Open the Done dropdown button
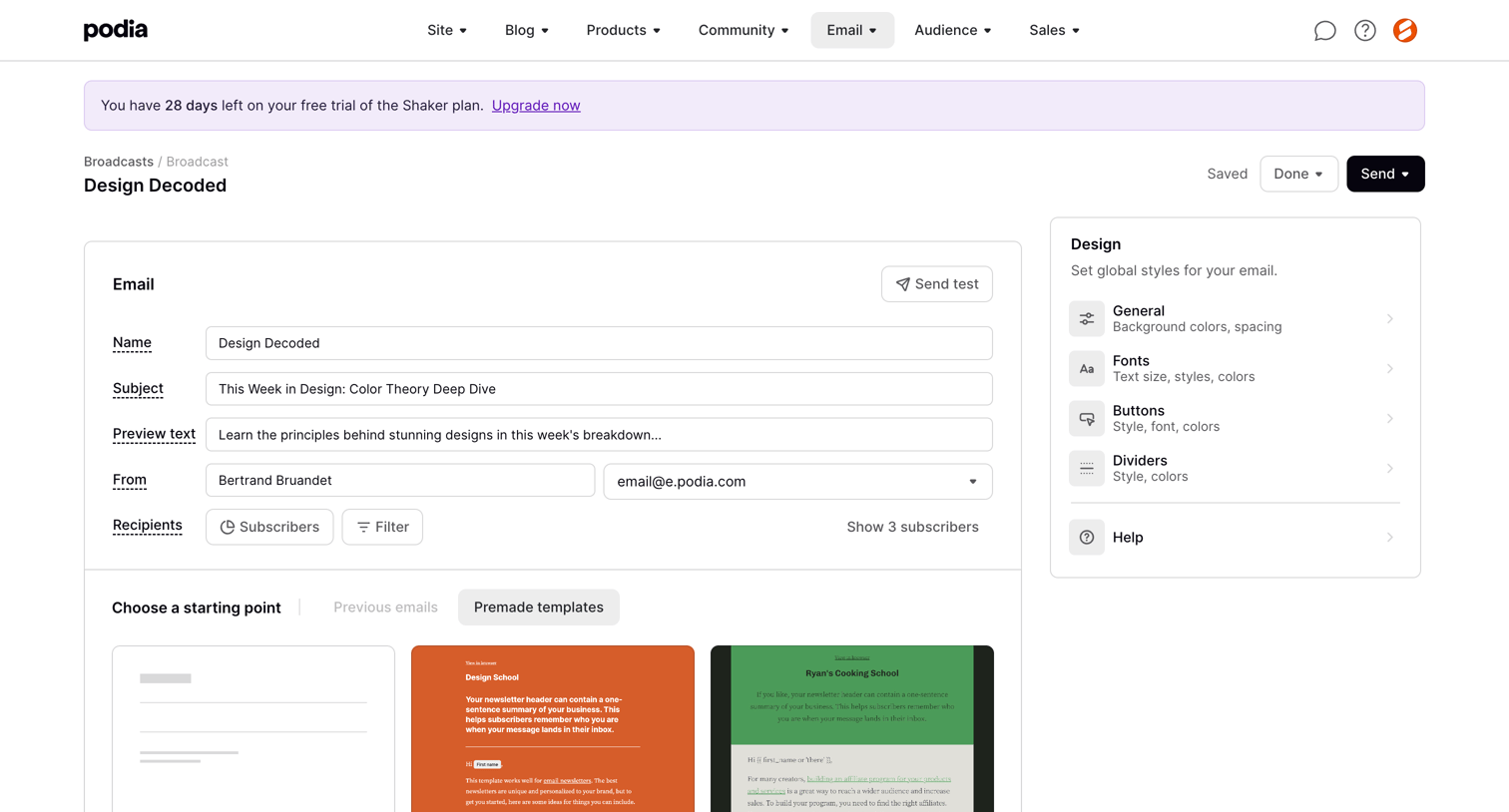Viewport: 1509px width, 812px height. point(1298,174)
